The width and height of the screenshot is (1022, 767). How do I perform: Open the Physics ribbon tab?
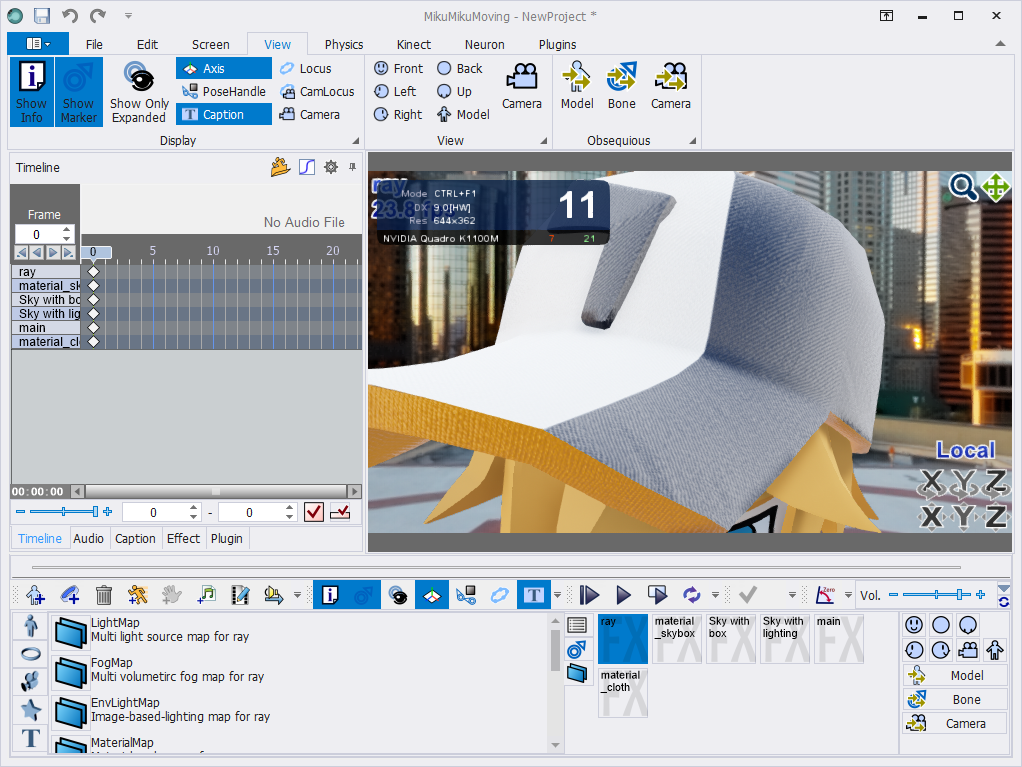point(343,44)
